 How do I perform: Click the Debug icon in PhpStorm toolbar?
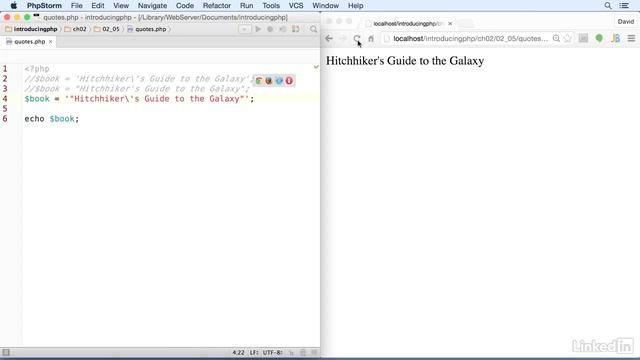(270, 29)
